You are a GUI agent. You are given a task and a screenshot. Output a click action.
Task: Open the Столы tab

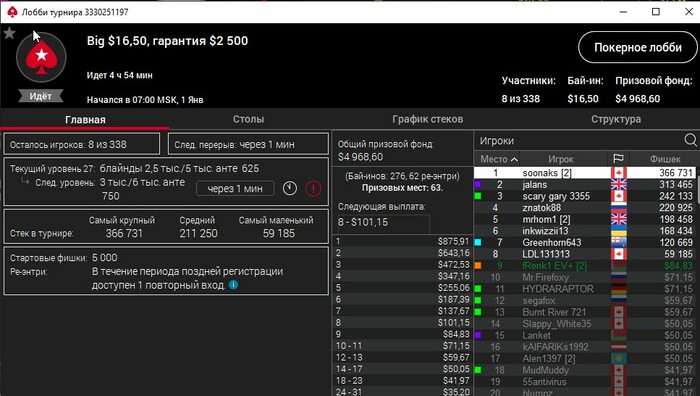tap(248, 119)
